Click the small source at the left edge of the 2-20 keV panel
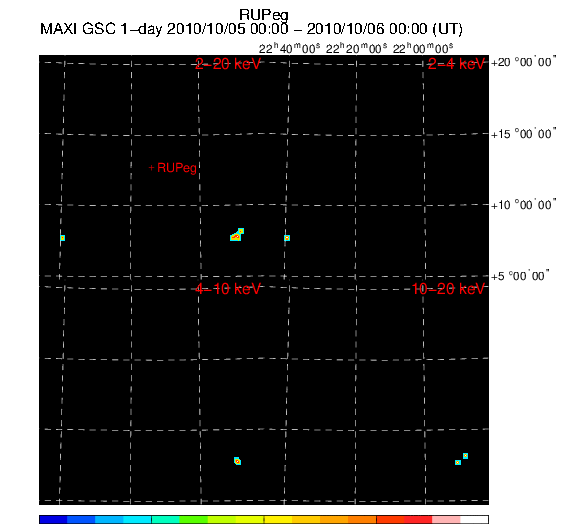Image resolution: width=570 pixels, height=525 pixels. click(x=63, y=238)
